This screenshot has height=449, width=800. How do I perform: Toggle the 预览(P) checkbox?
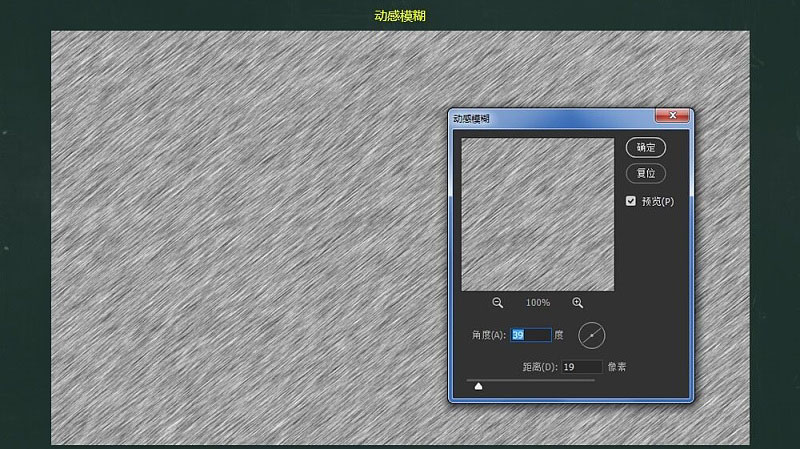(631, 201)
